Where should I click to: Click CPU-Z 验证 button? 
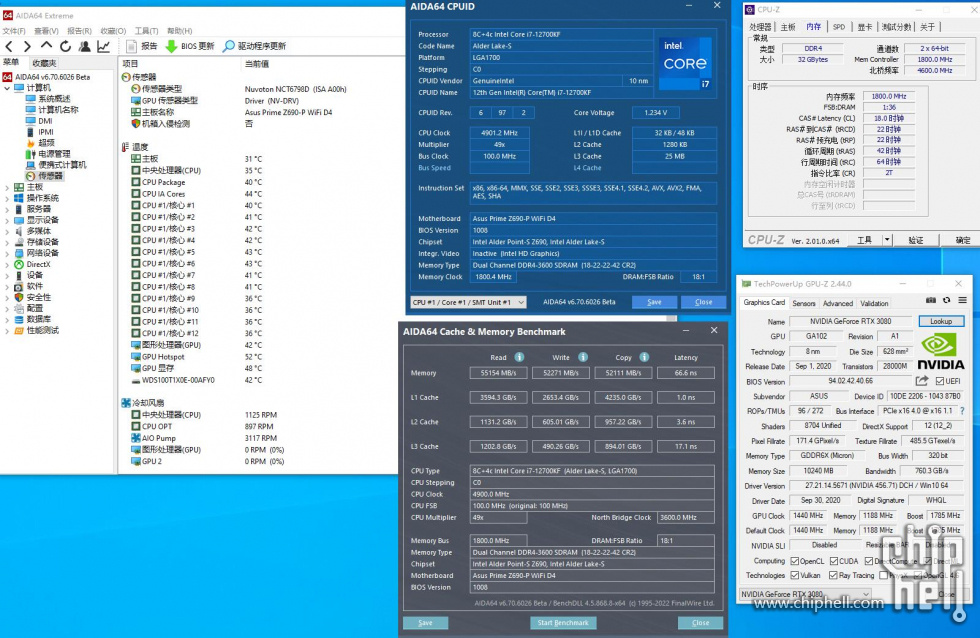(x=916, y=240)
